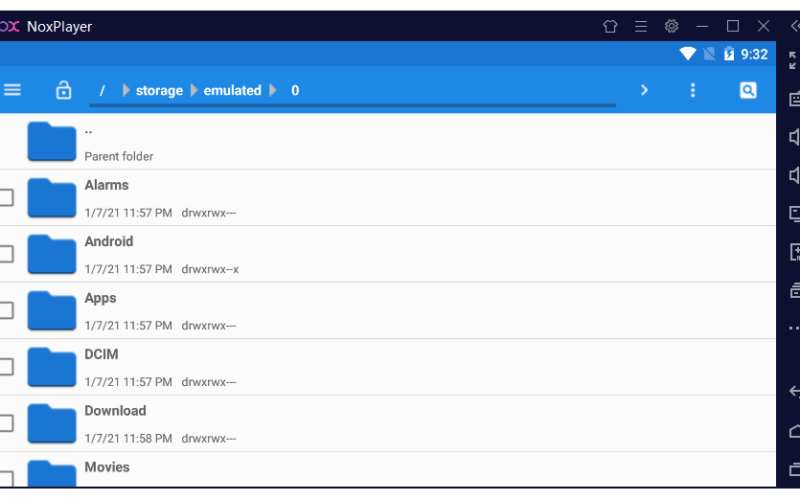Tick the DCIM folder checkbox

6,367
